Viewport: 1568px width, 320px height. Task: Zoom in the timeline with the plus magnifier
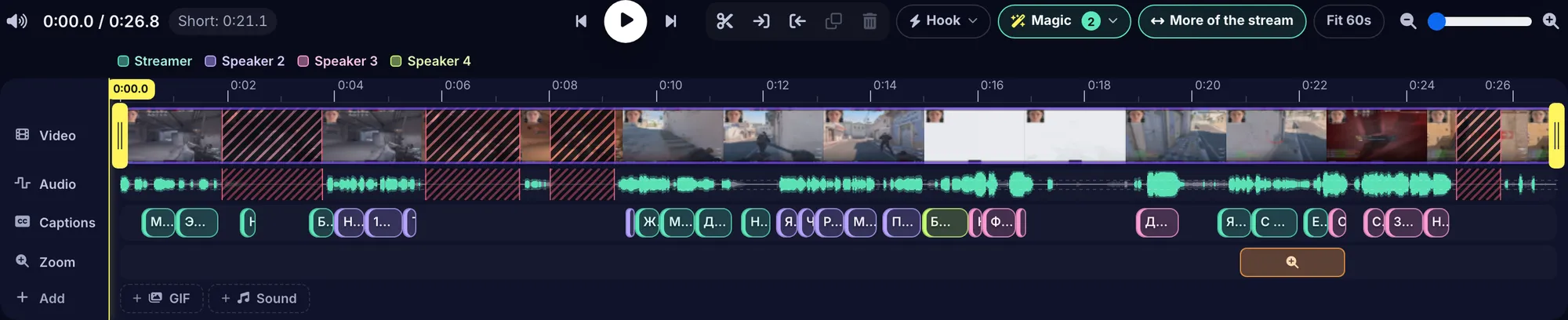pyautogui.click(x=1550, y=21)
